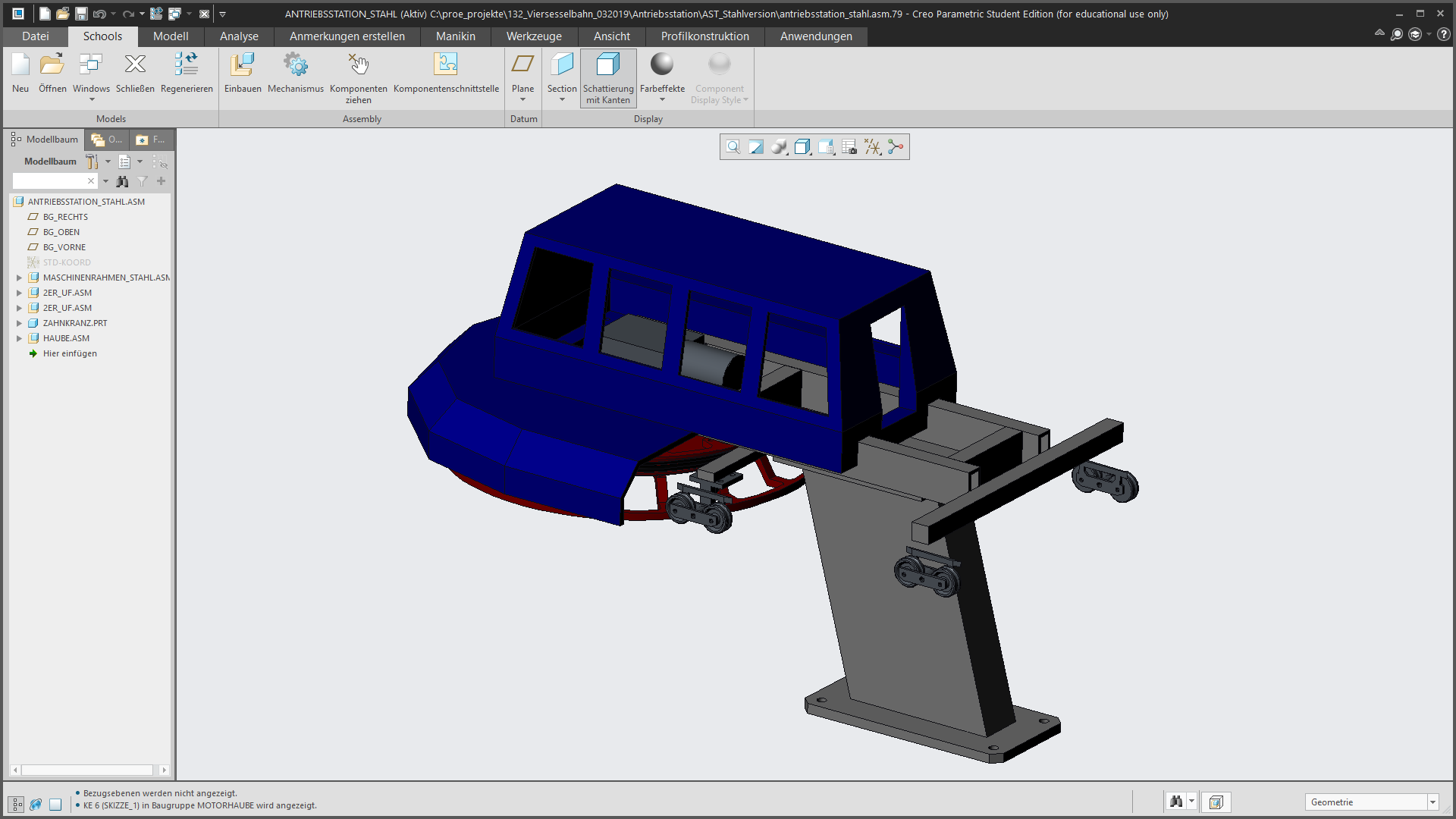Click the binoculars search icon in model tree
This screenshot has height=819, width=1456.
click(x=122, y=181)
